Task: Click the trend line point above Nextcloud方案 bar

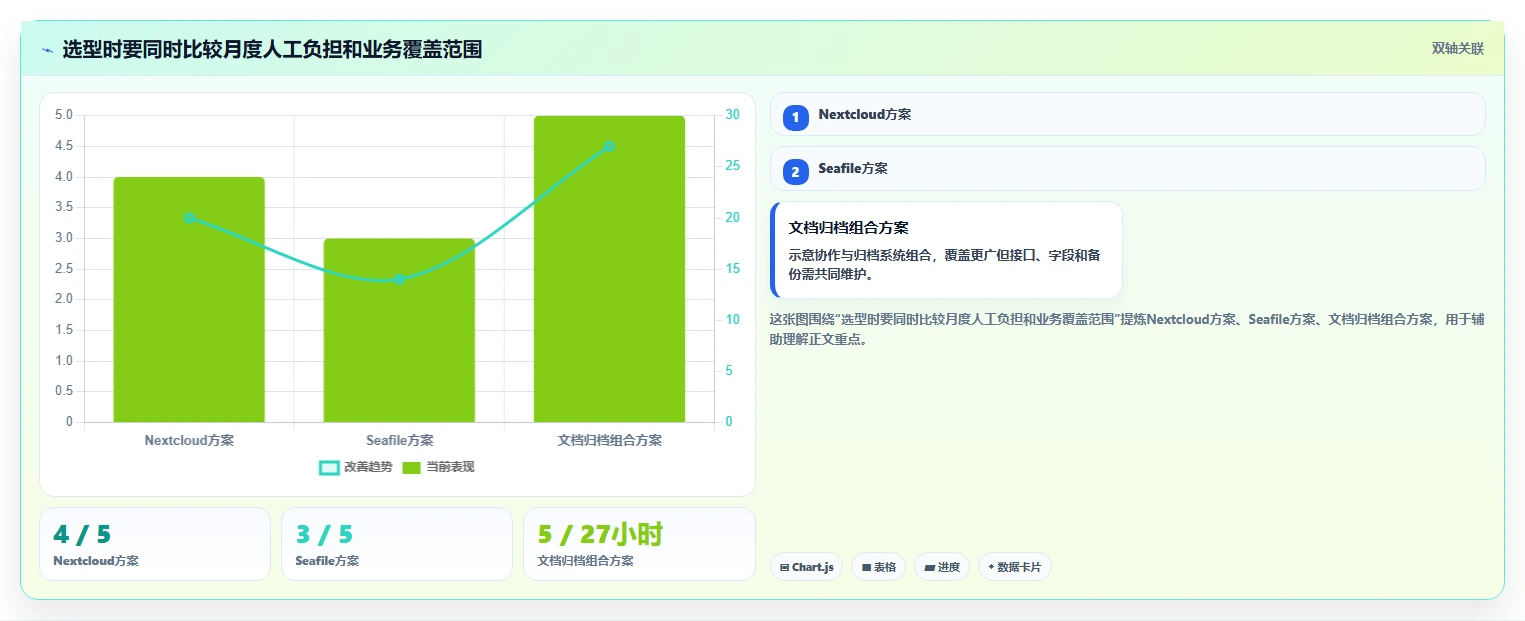Action: click(x=189, y=217)
